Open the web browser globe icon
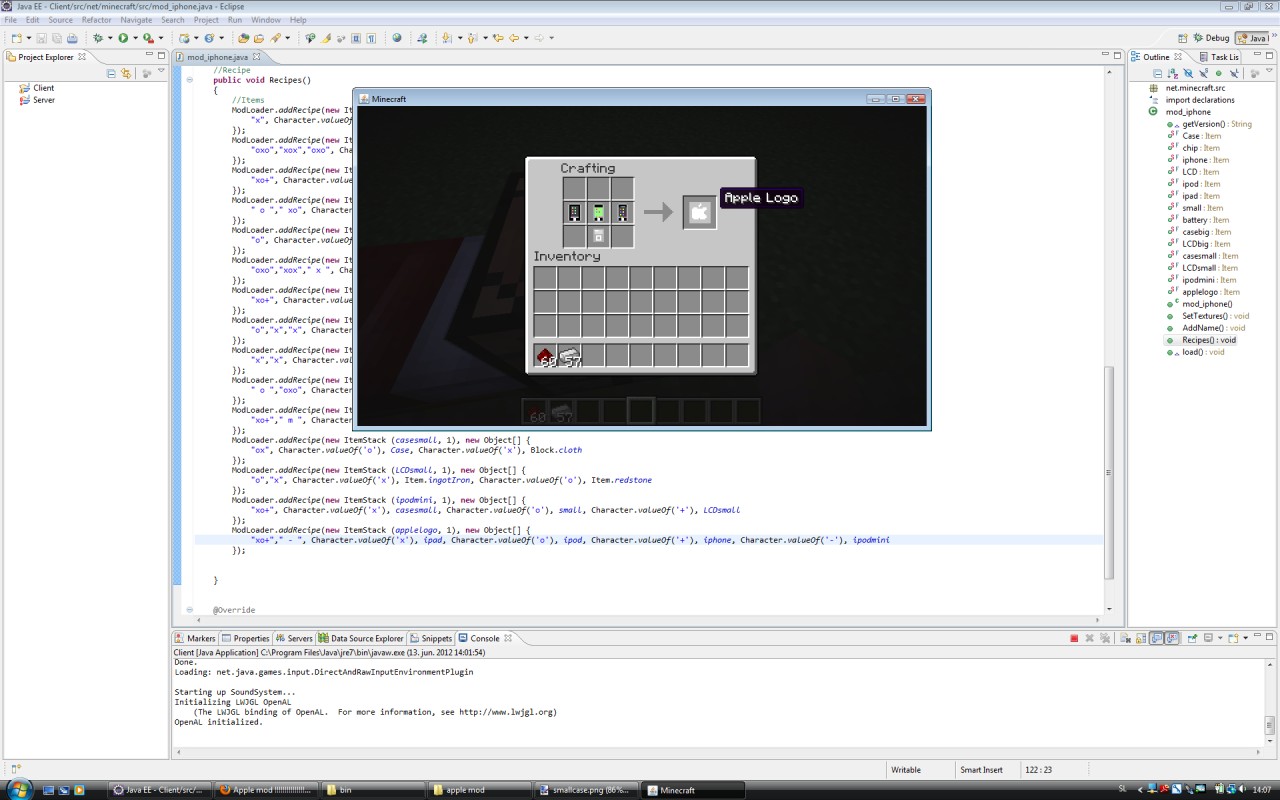This screenshot has width=1280, height=800. click(x=397, y=38)
